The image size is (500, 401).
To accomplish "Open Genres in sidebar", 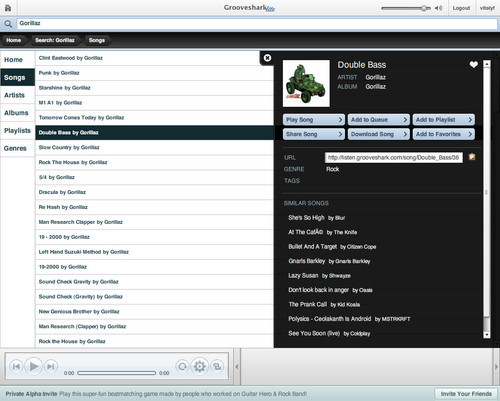I will click(x=17, y=148).
